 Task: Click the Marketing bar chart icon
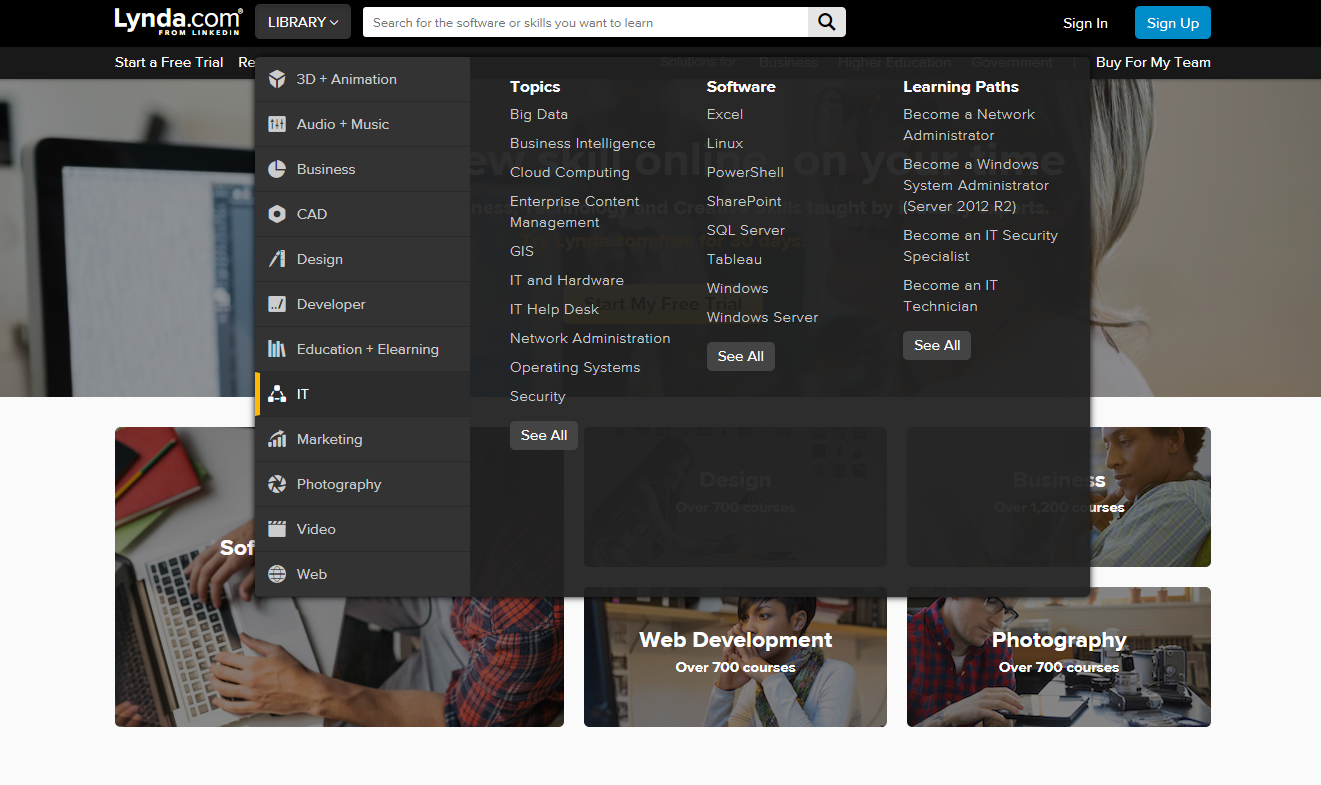(277, 439)
